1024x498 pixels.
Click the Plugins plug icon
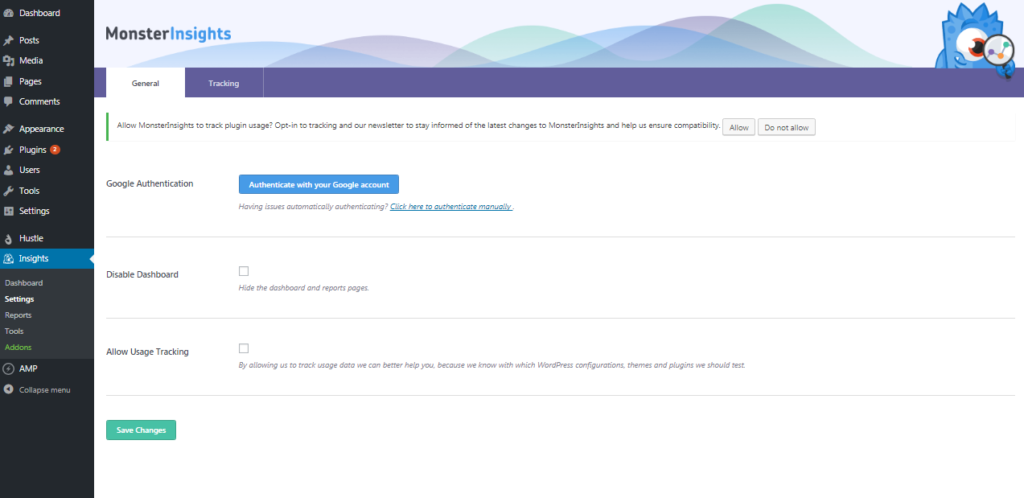8,149
